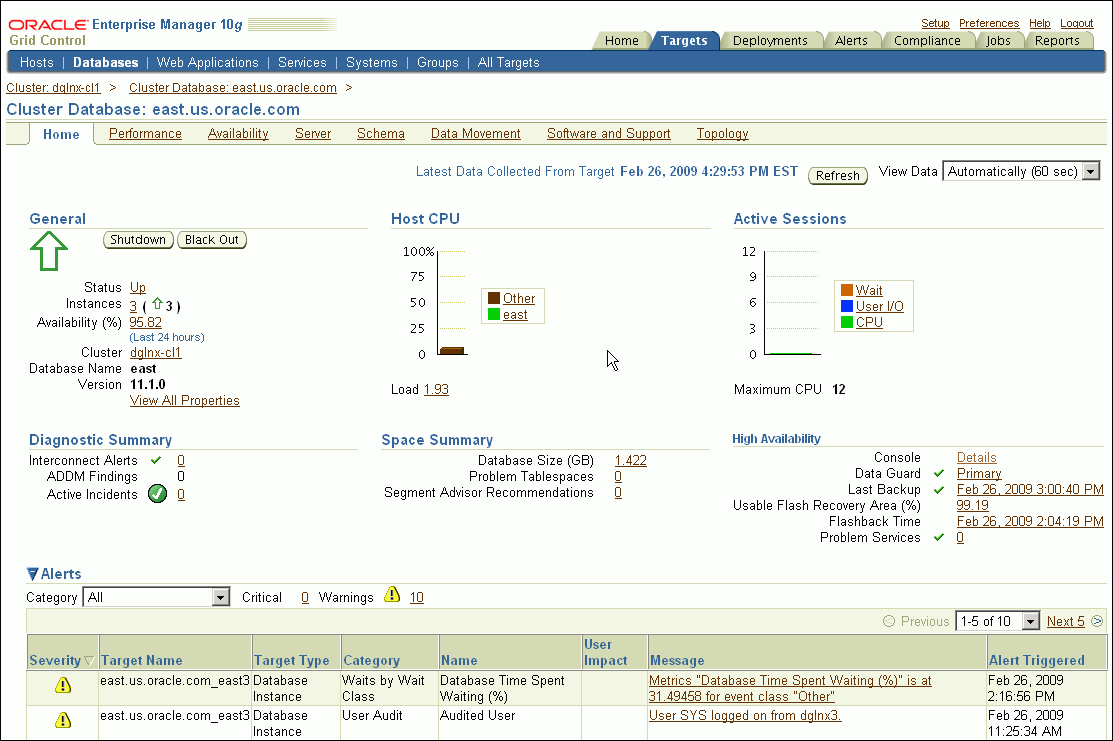This screenshot has height=741, width=1113.
Task: Switch to the Deployments tab
Action: 770,40
